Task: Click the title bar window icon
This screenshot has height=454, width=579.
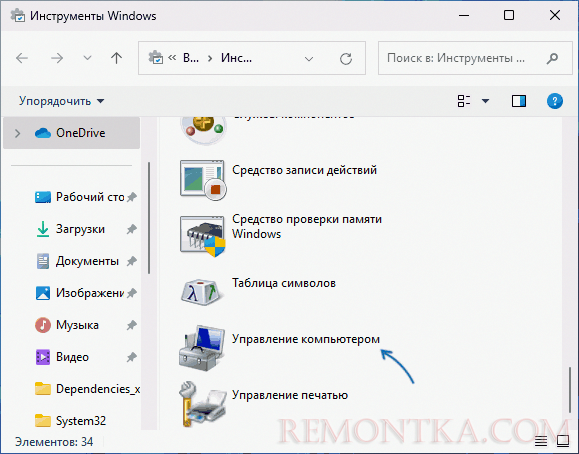Action: [x=17, y=16]
